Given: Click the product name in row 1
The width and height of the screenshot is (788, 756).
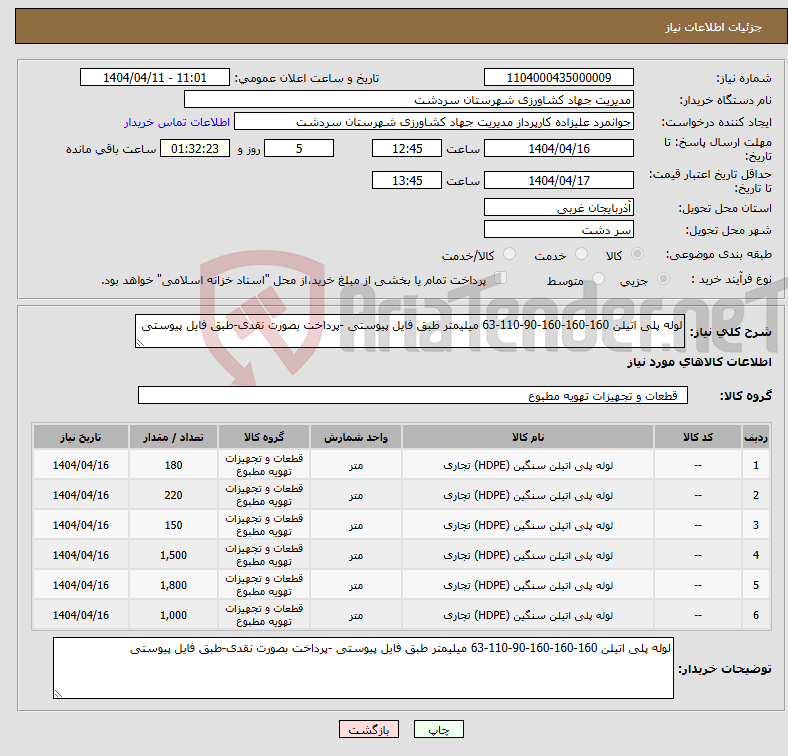Looking at the screenshot, I should tap(528, 465).
